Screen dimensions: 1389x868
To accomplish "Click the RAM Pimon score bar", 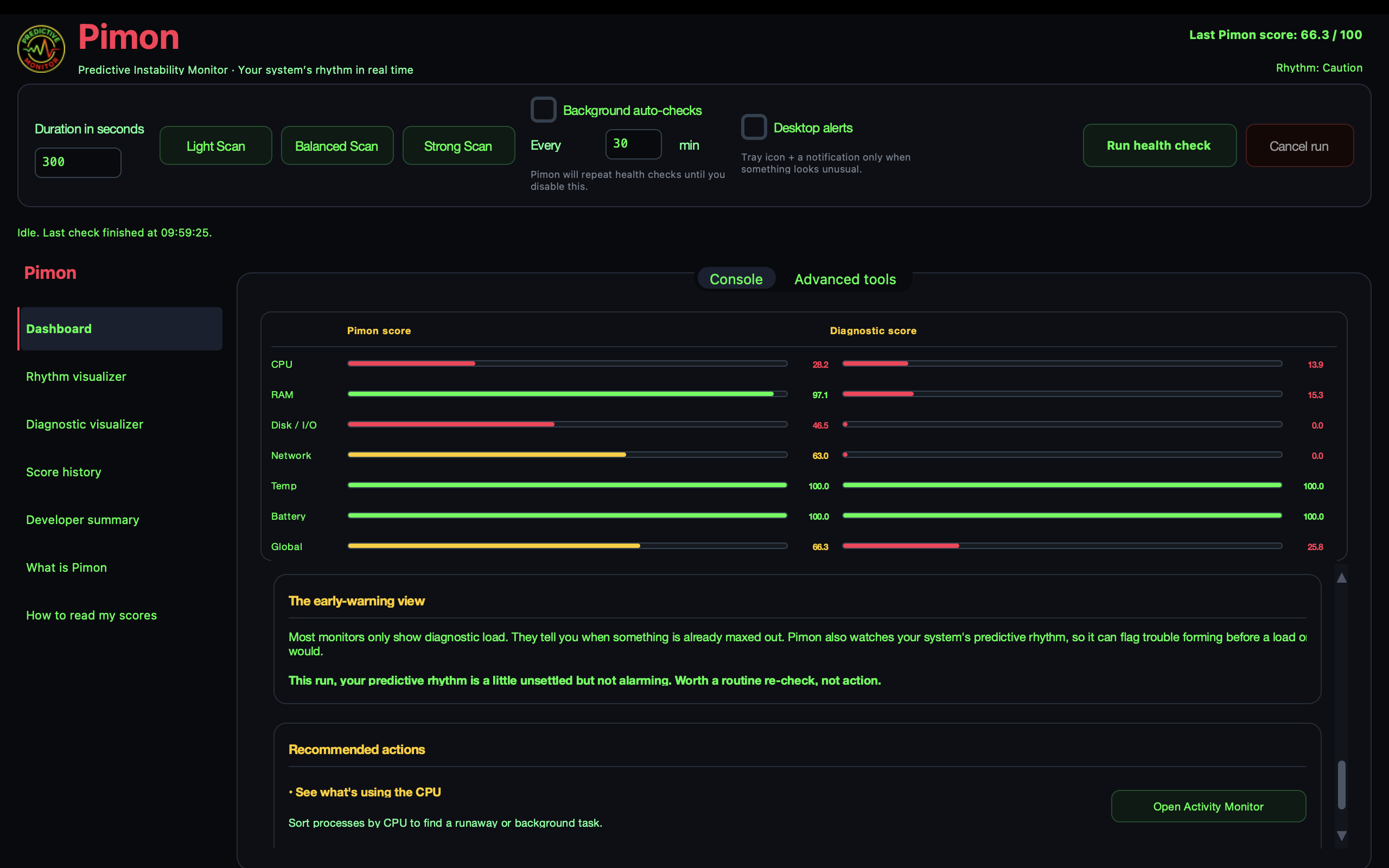I will pos(567,394).
